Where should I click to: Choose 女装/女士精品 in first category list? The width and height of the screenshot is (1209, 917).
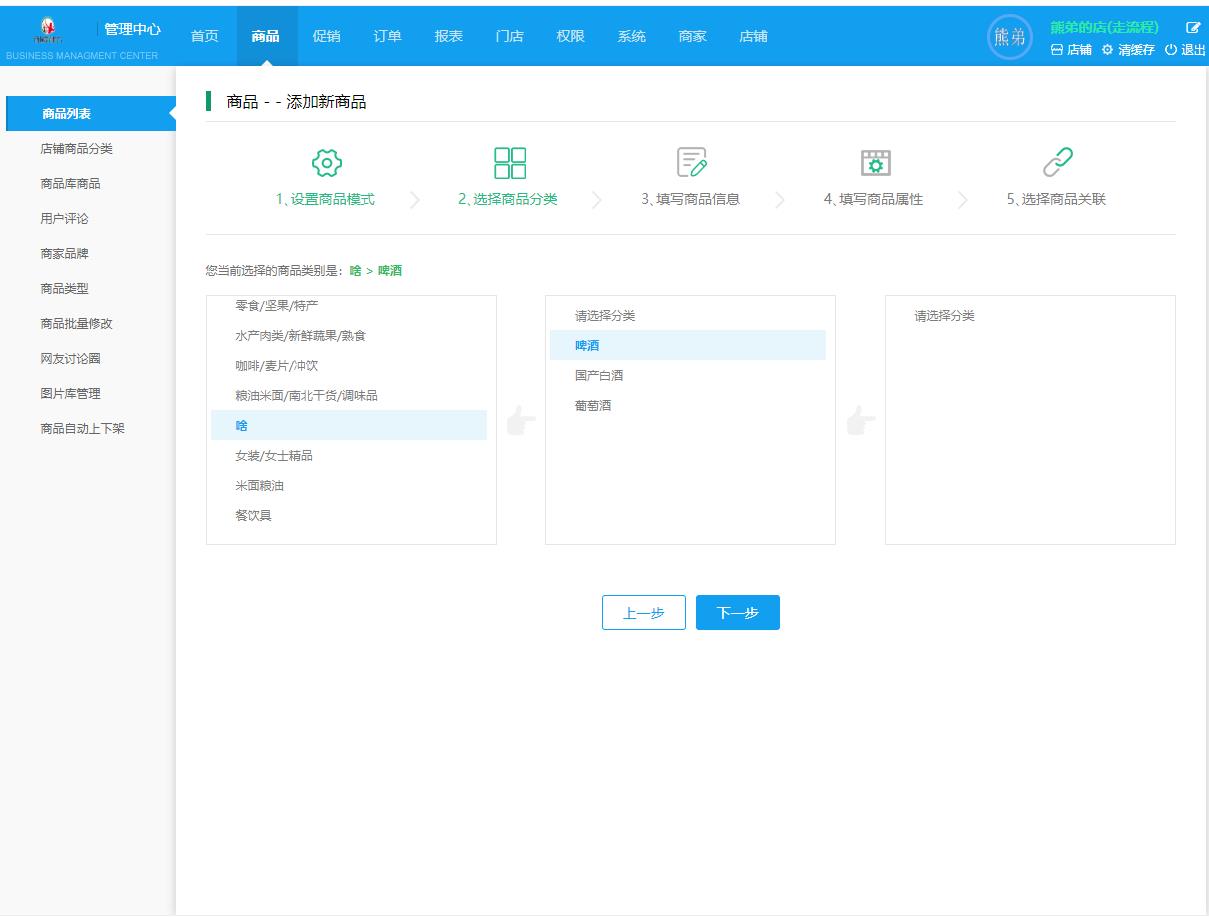coord(274,456)
